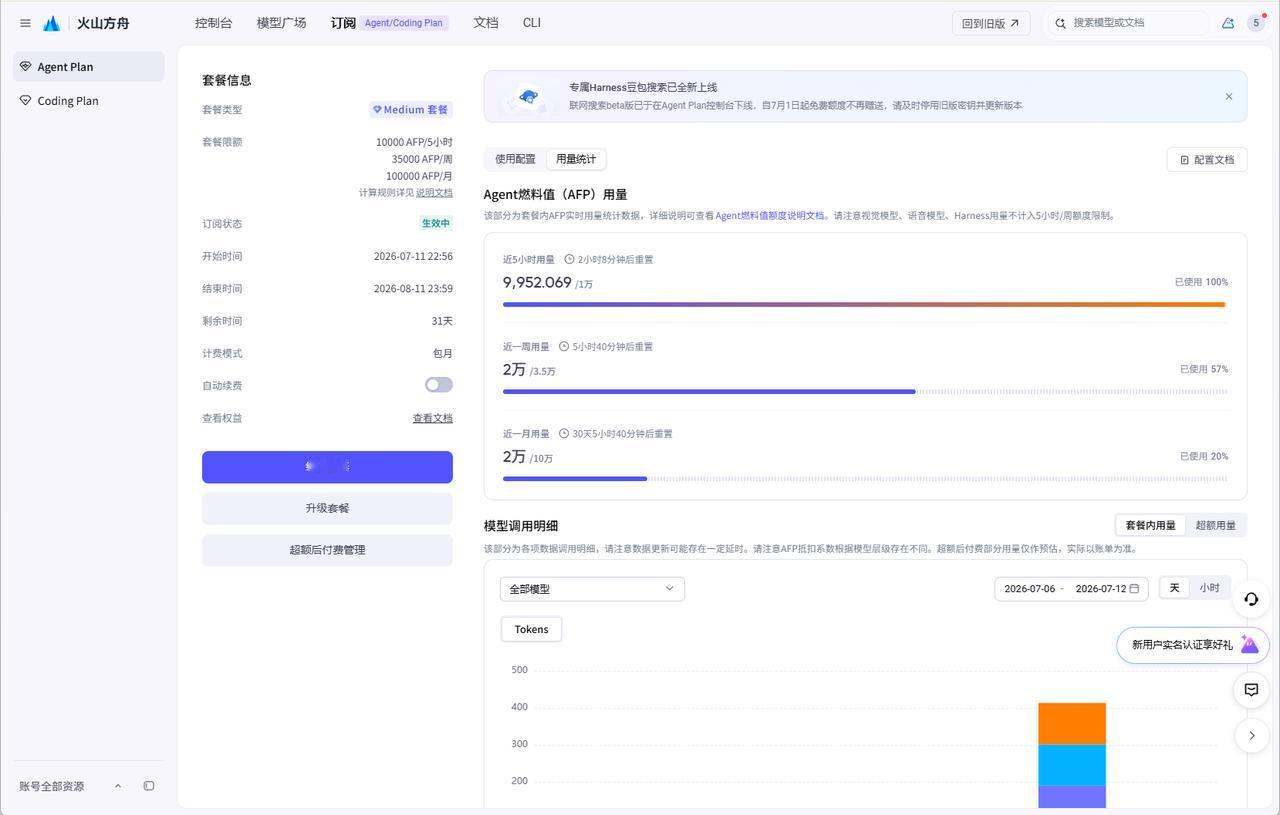The height and width of the screenshot is (815, 1280).
Task: Open the 说明文档 link
Action: click(x=434, y=193)
